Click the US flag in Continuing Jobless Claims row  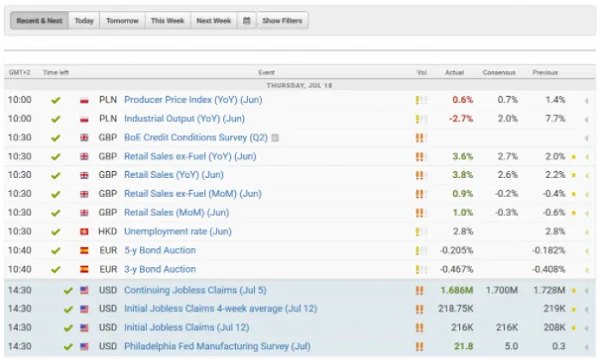click(x=84, y=290)
